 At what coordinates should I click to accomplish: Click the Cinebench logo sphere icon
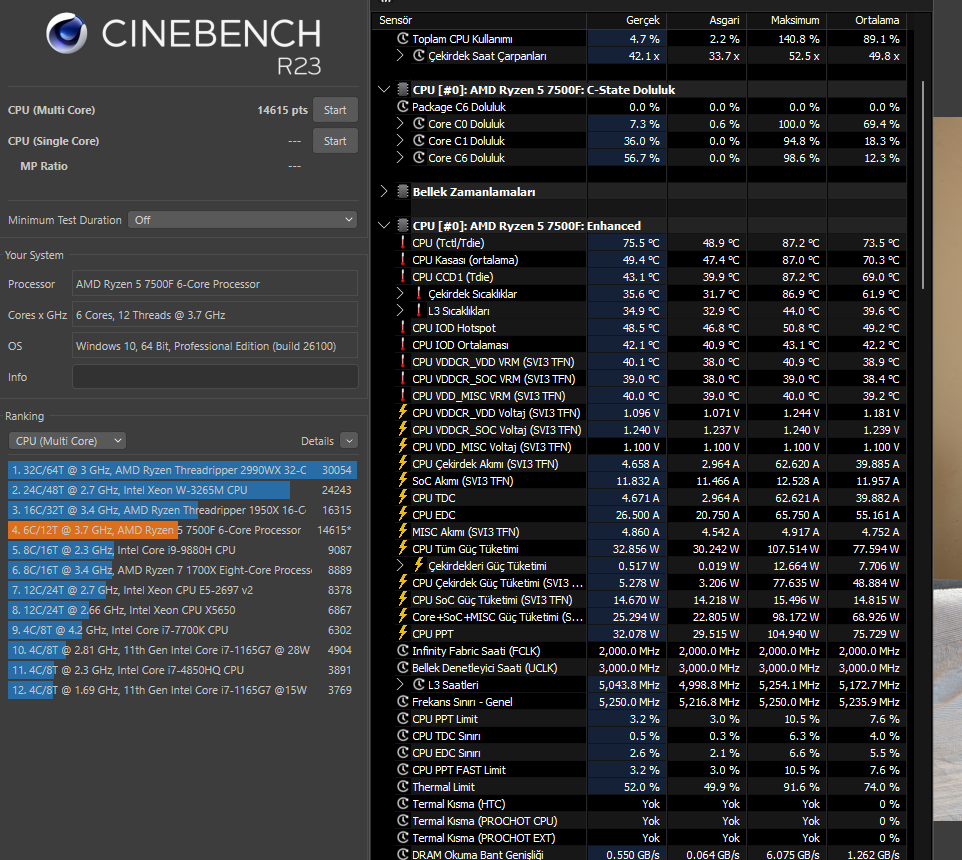coord(66,33)
